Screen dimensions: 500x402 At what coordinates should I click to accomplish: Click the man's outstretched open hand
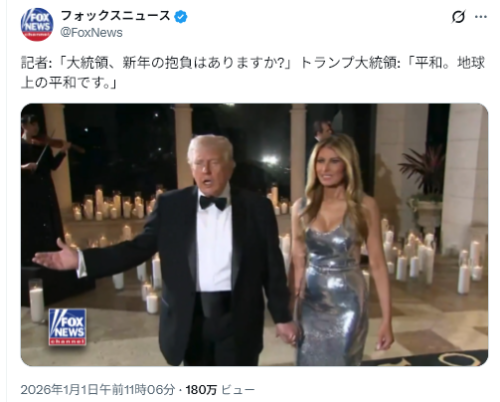pyautogui.click(x=55, y=255)
